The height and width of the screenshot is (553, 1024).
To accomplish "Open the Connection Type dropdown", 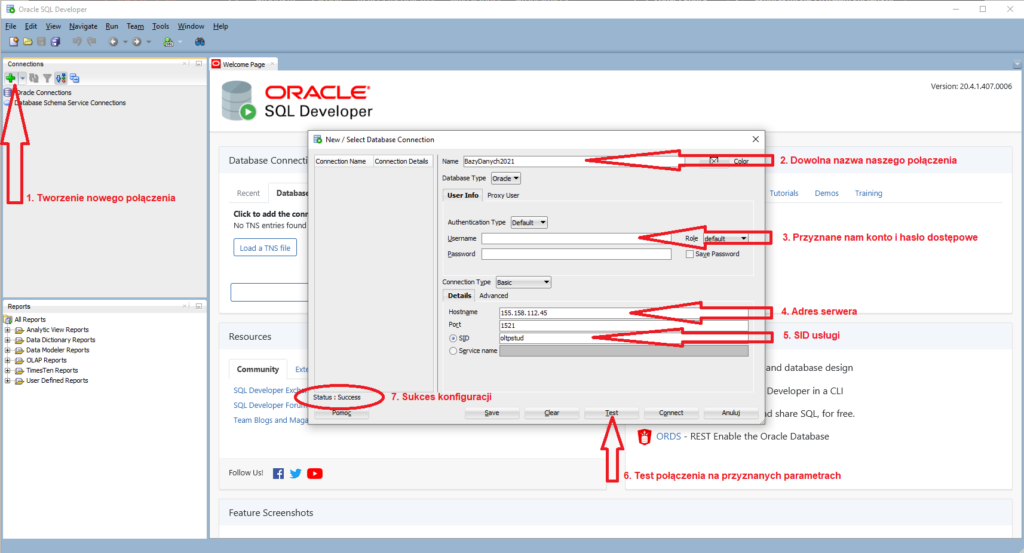I will [x=523, y=282].
